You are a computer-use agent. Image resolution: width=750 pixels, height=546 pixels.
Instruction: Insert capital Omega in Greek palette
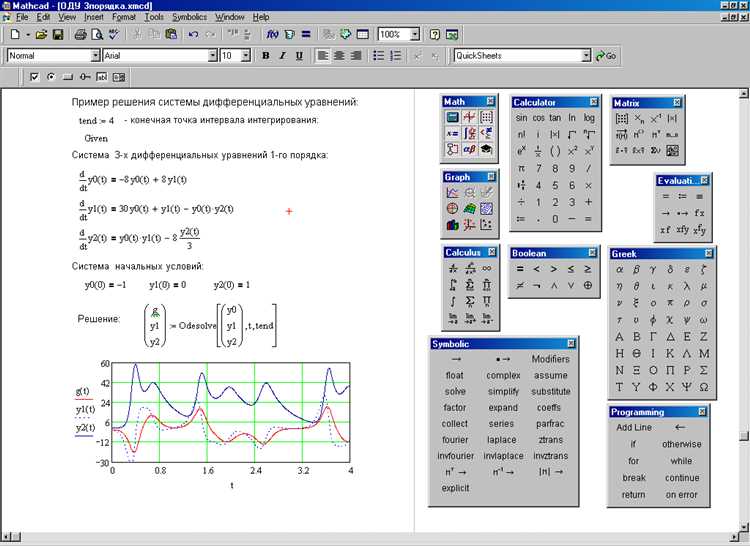[704, 387]
